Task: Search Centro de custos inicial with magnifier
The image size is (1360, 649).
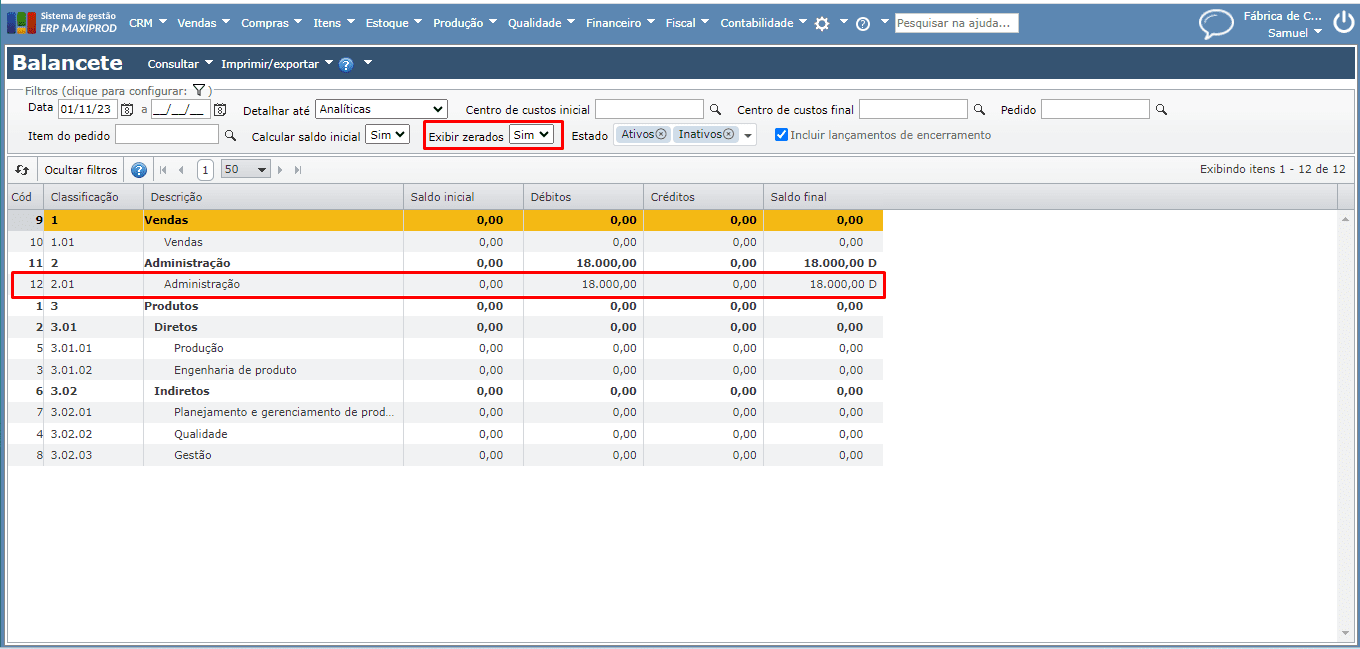Action: pyautogui.click(x=715, y=109)
